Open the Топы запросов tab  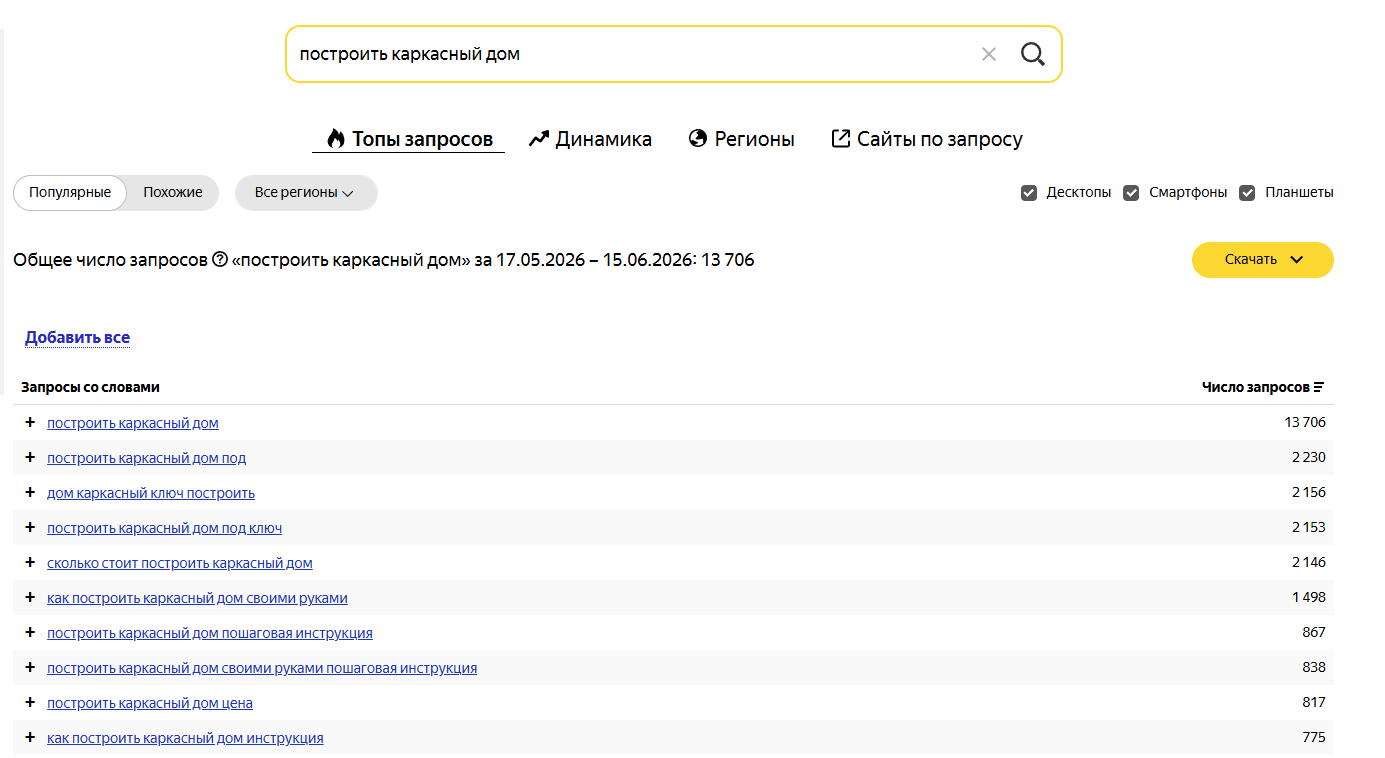click(409, 139)
